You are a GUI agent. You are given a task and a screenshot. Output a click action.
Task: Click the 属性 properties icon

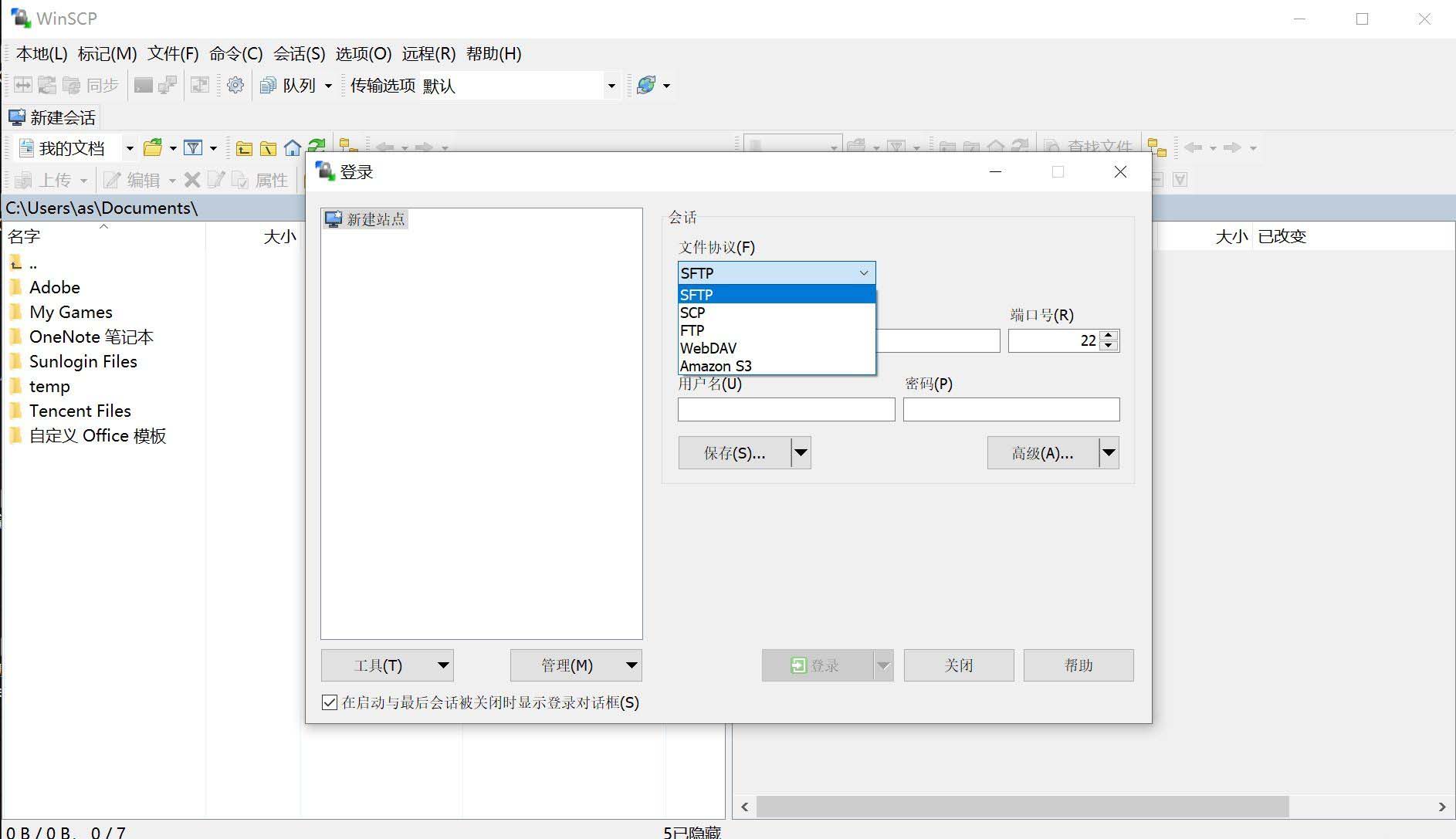coord(240,180)
